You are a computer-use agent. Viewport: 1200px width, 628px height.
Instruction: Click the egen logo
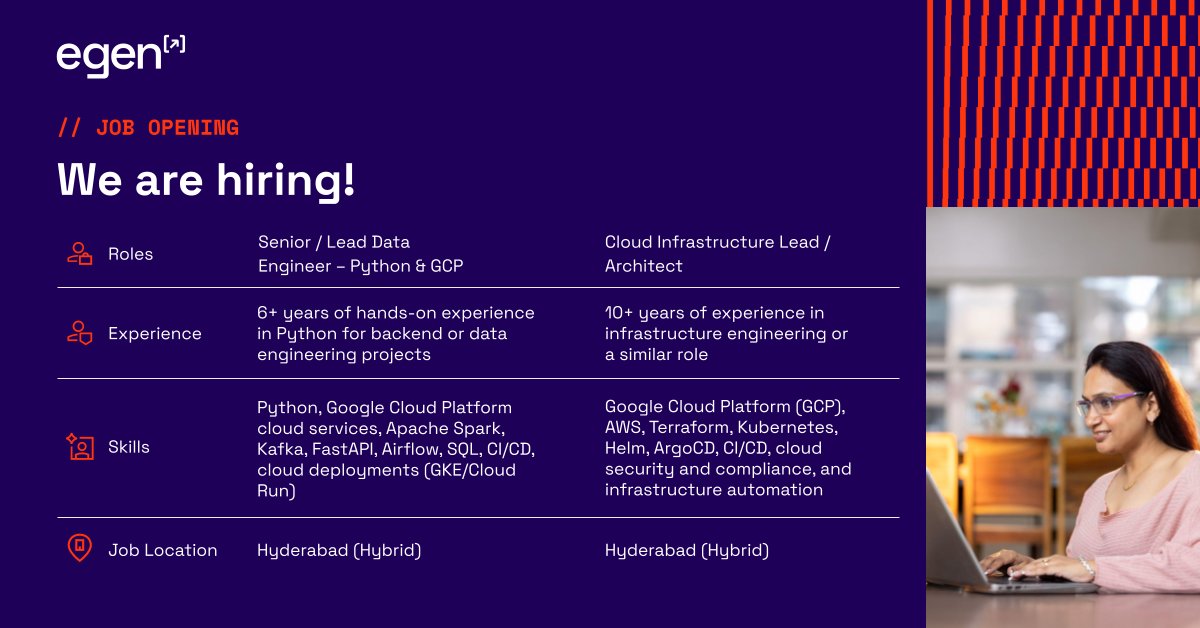click(121, 57)
